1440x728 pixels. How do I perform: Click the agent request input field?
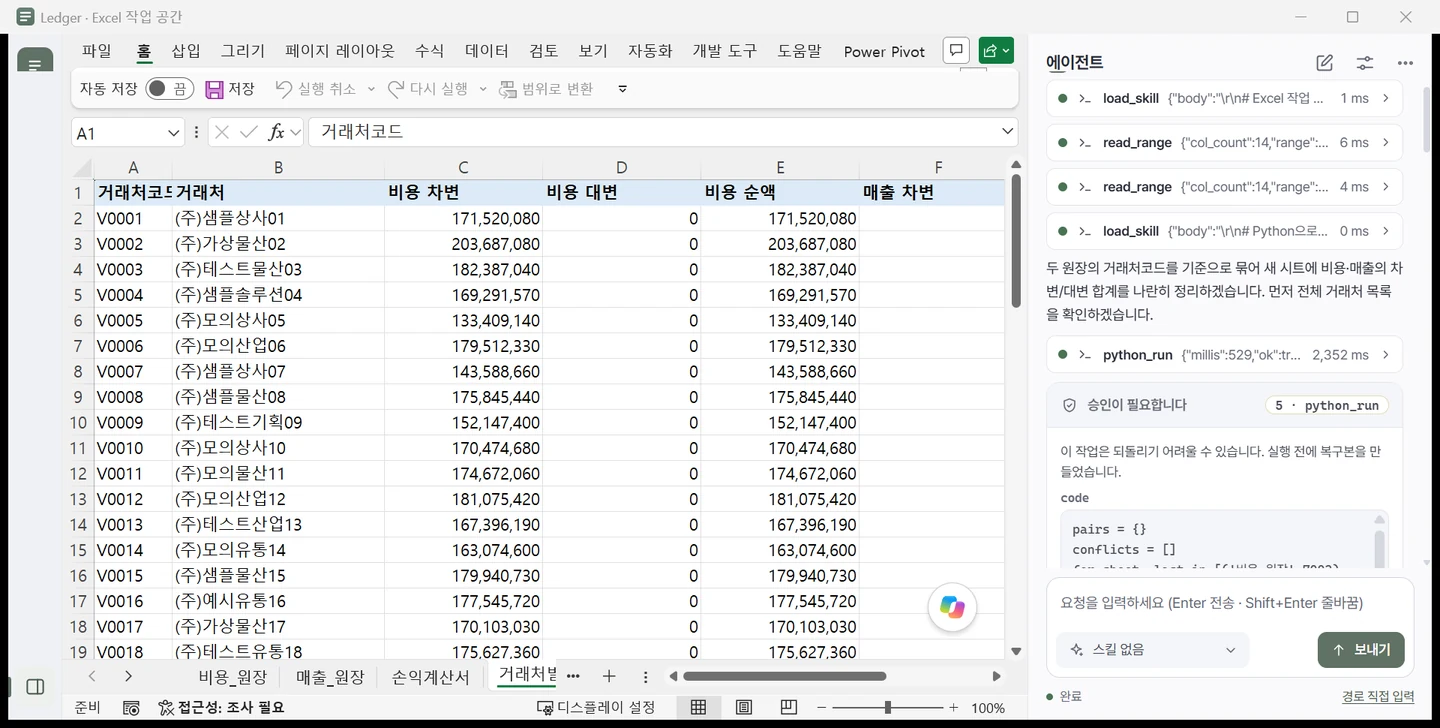pos(1230,603)
